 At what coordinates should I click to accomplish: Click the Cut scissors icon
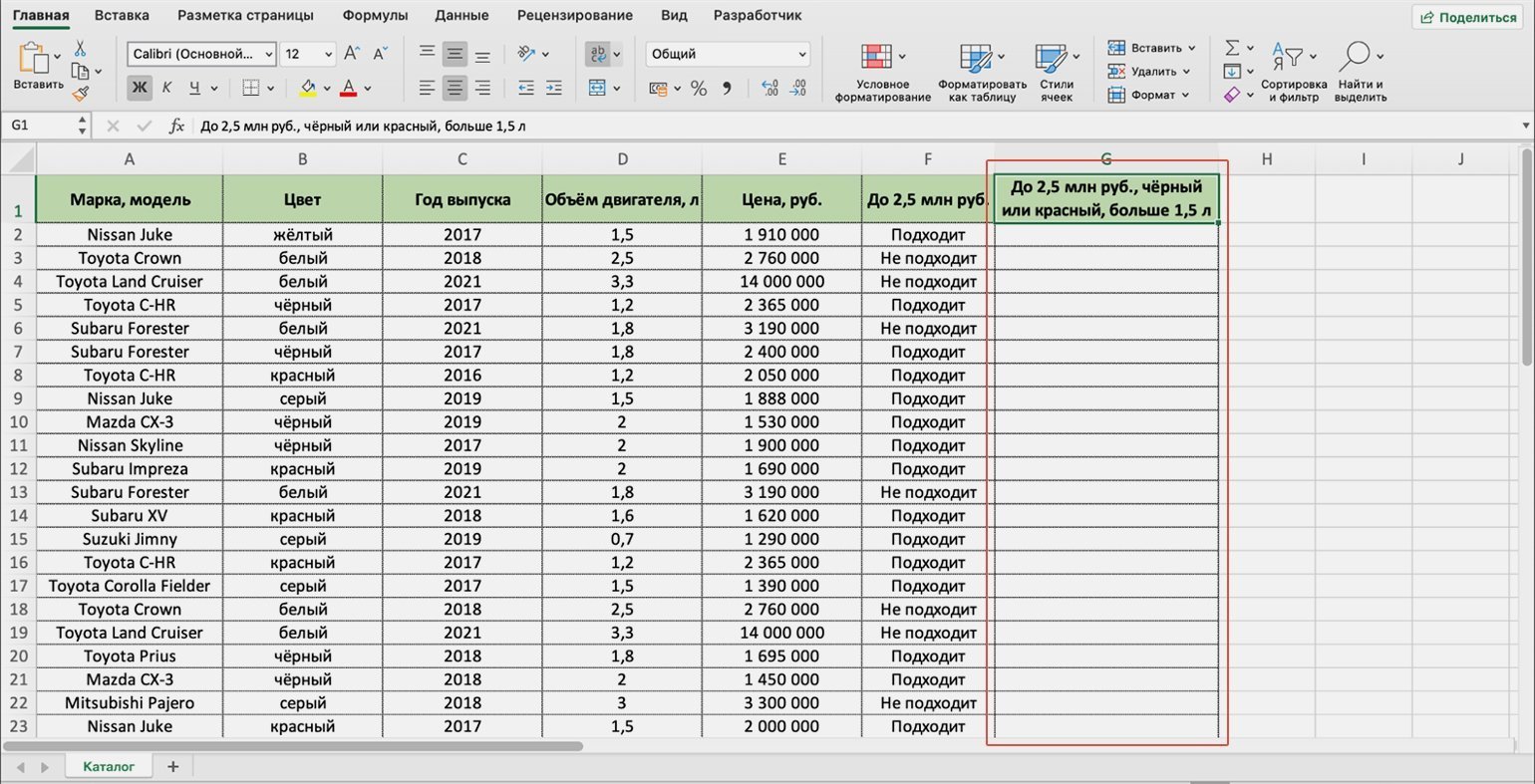(x=80, y=49)
